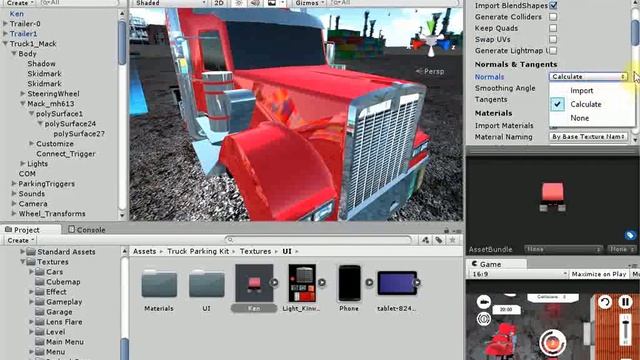Image resolution: width=640 pixels, height=360 pixels.
Task: Select the Ken model thumbnail
Action: coord(254,283)
